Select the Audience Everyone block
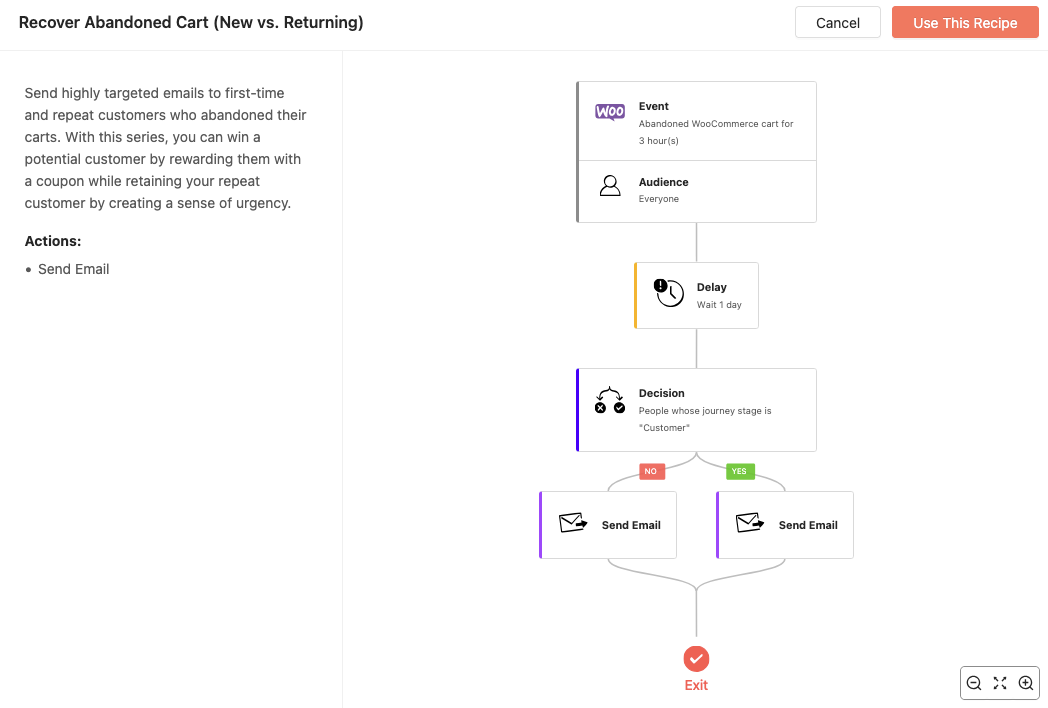The width and height of the screenshot is (1048, 708). 696,191
